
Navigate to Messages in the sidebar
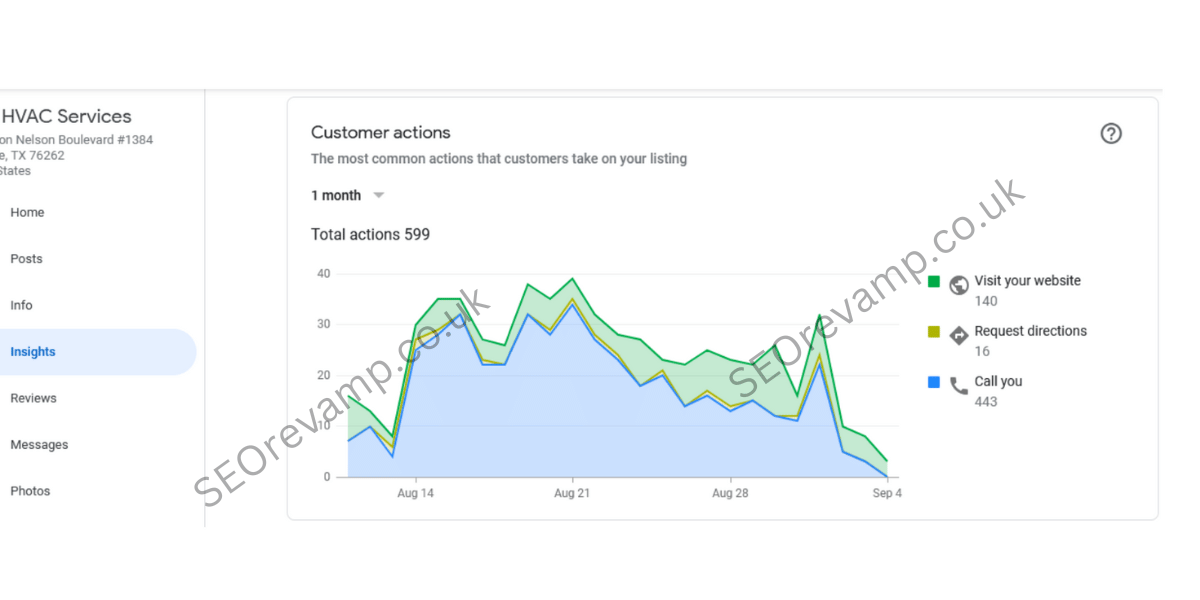(39, 445)
